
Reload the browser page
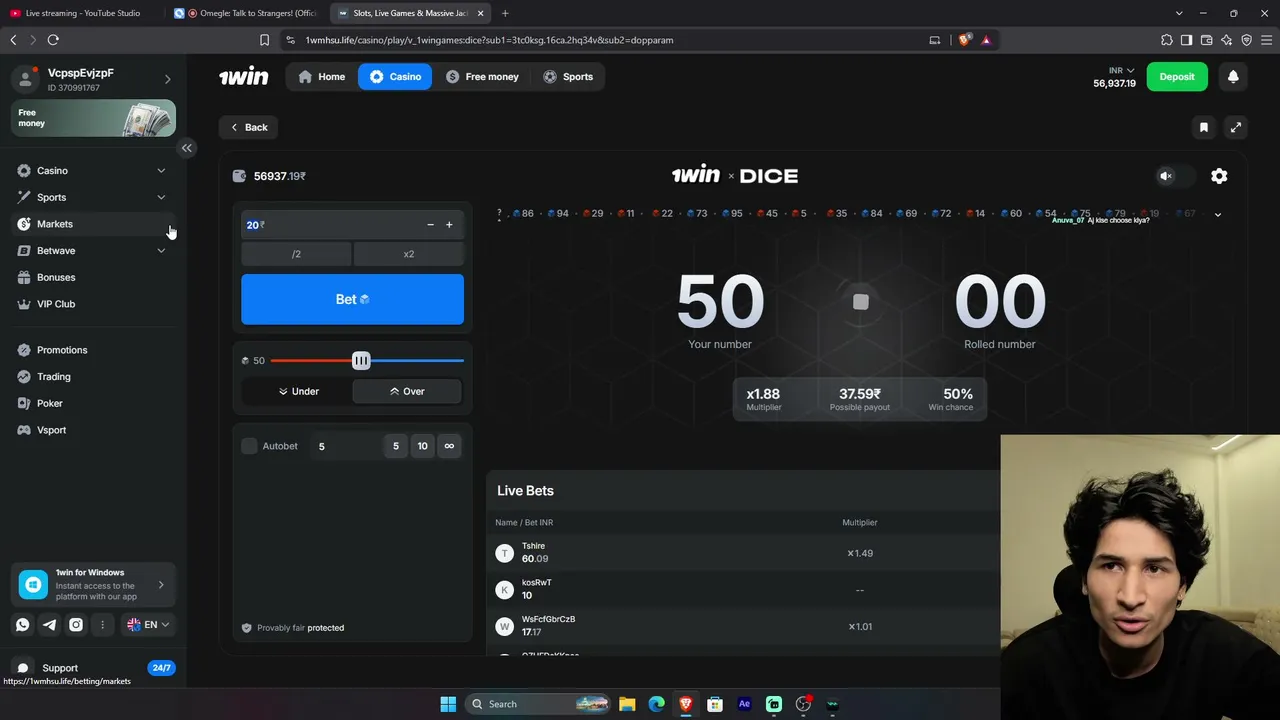(53, 40)
